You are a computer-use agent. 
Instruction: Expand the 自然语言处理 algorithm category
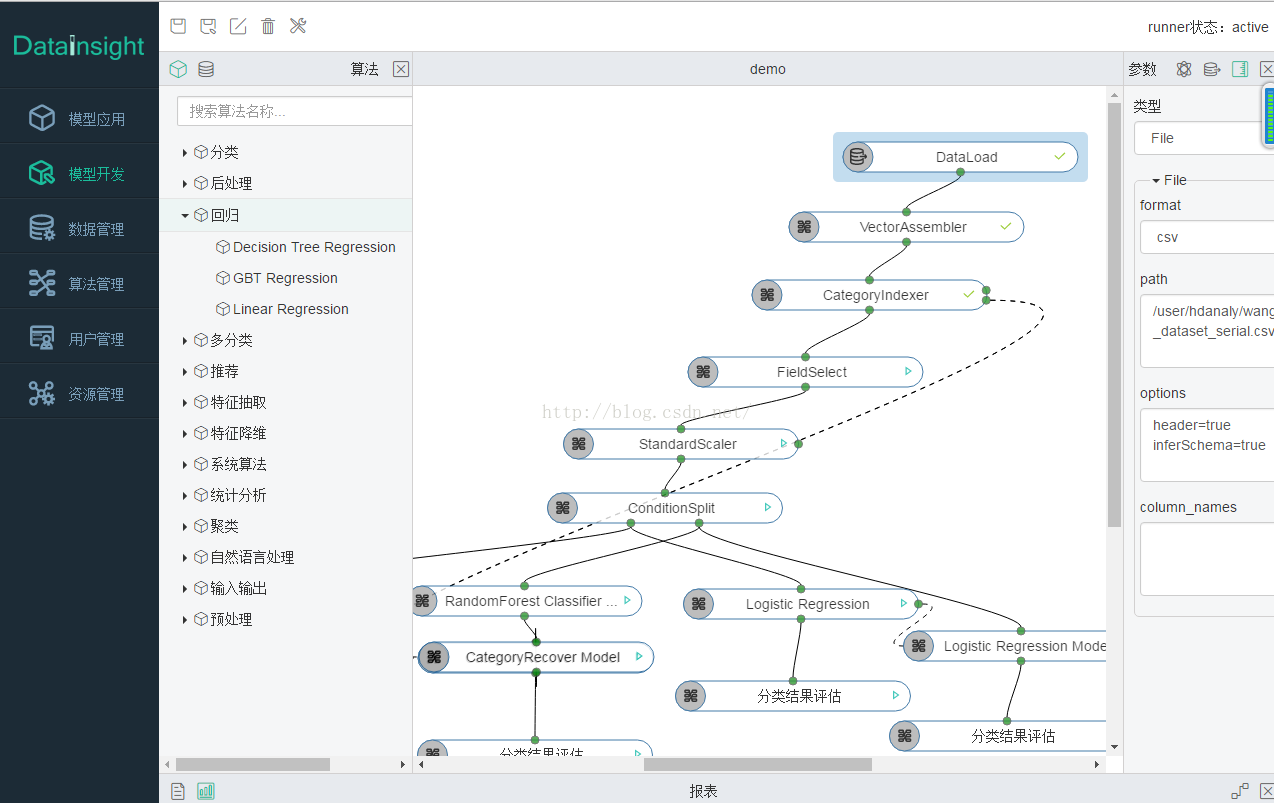pyautogui.click(x=185, y=558)
